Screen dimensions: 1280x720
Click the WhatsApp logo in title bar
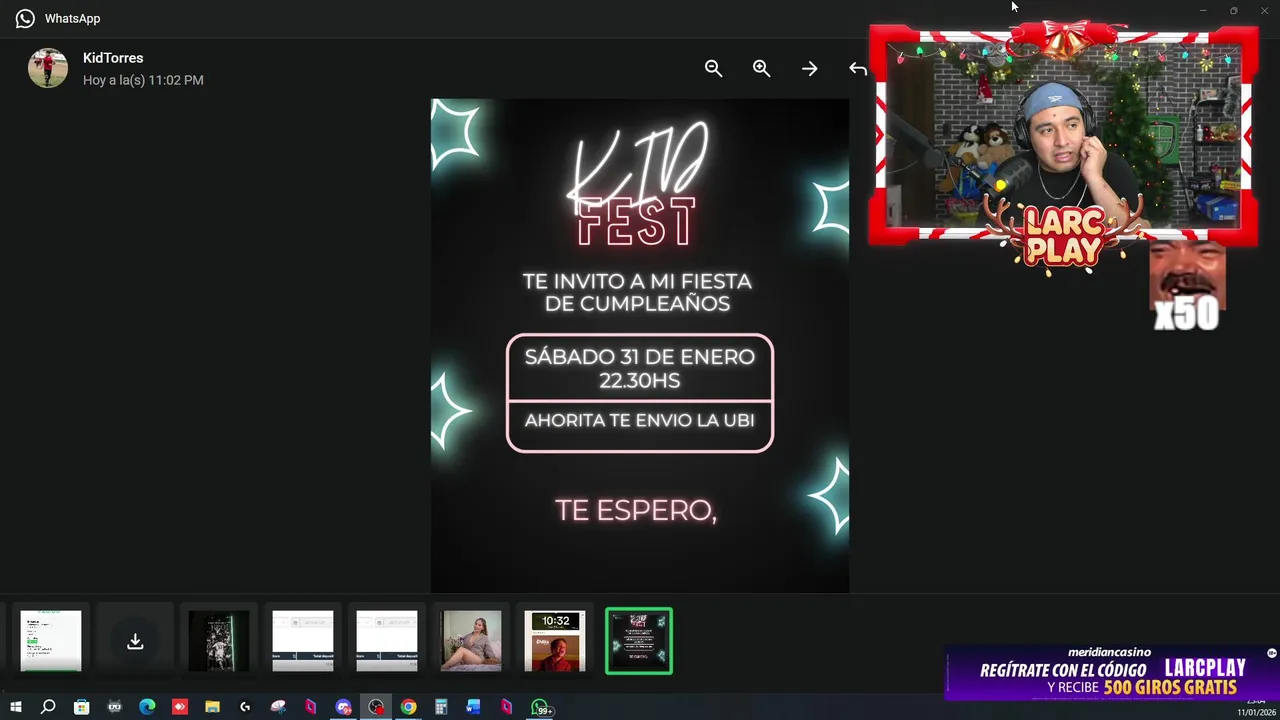[x=25, y=18]
